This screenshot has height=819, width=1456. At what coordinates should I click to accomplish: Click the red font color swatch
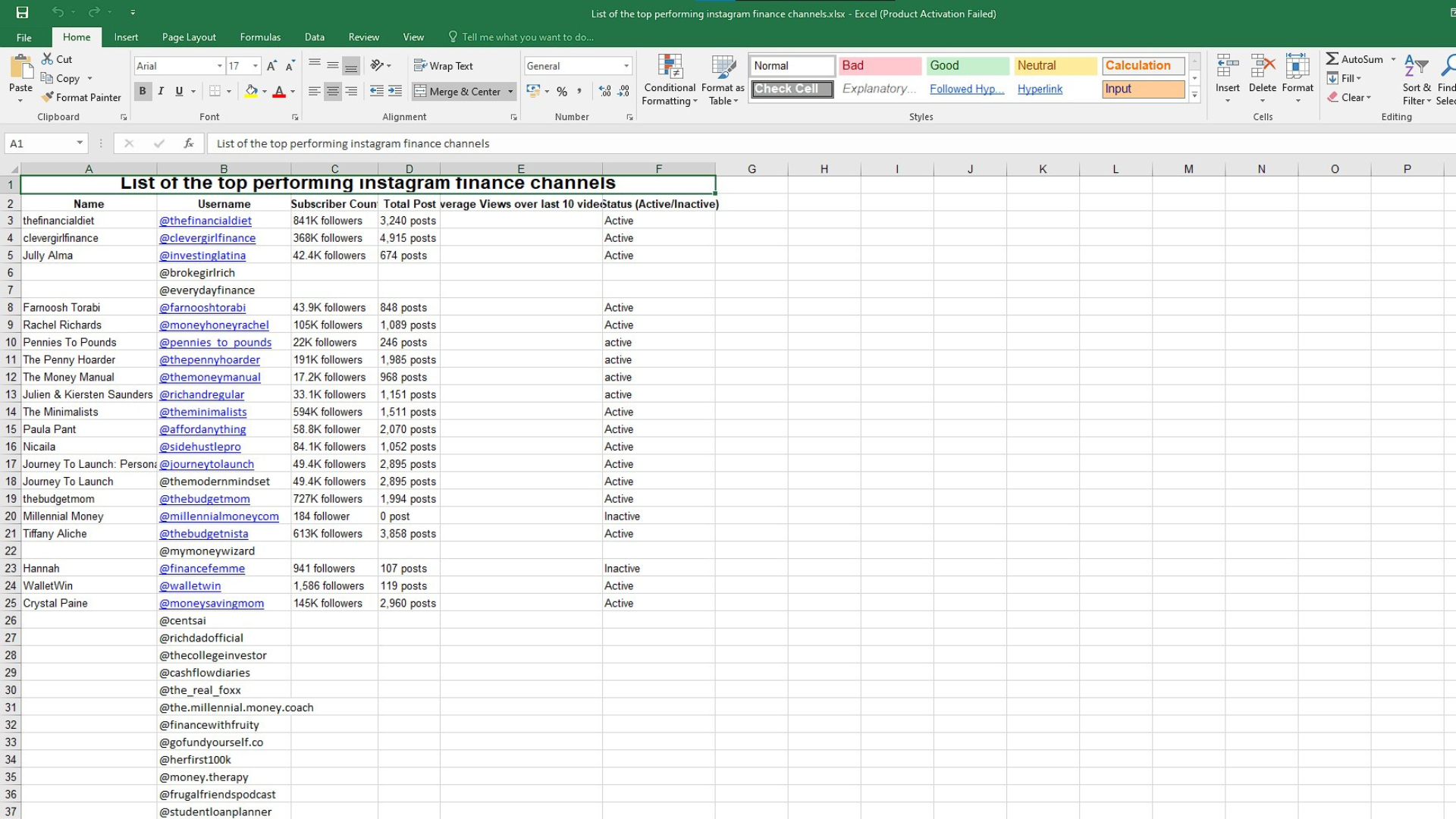(x=279, y=92)
